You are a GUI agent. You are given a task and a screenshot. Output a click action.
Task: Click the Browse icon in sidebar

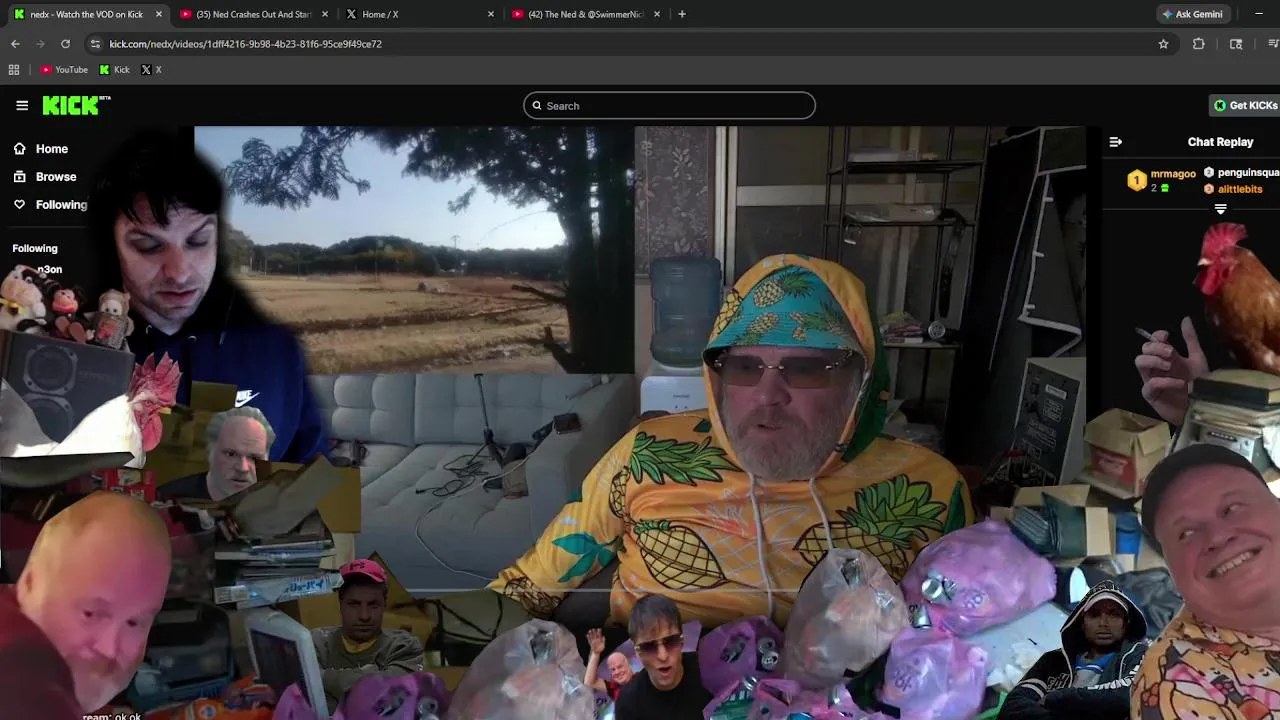point(19,176)
